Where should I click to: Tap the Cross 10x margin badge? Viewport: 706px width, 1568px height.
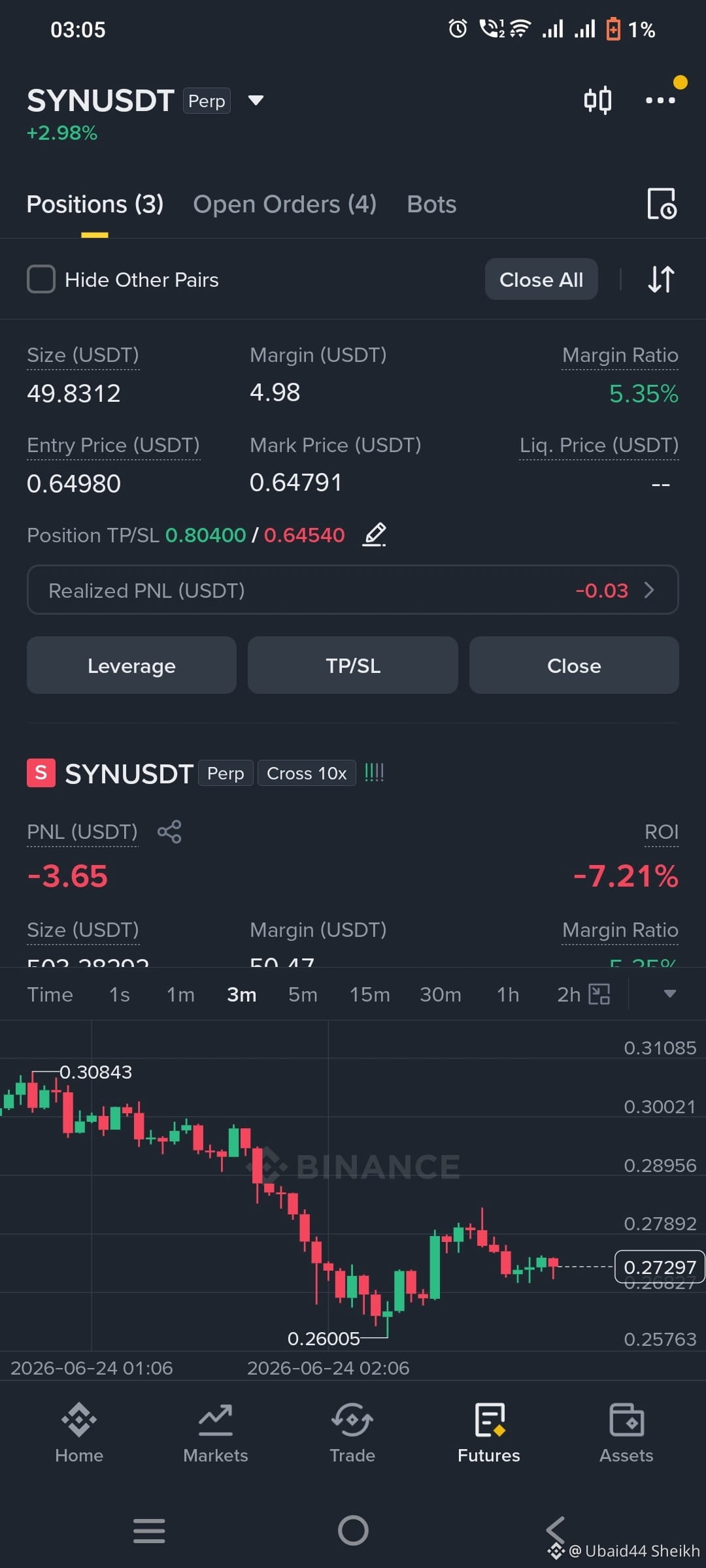307,774
